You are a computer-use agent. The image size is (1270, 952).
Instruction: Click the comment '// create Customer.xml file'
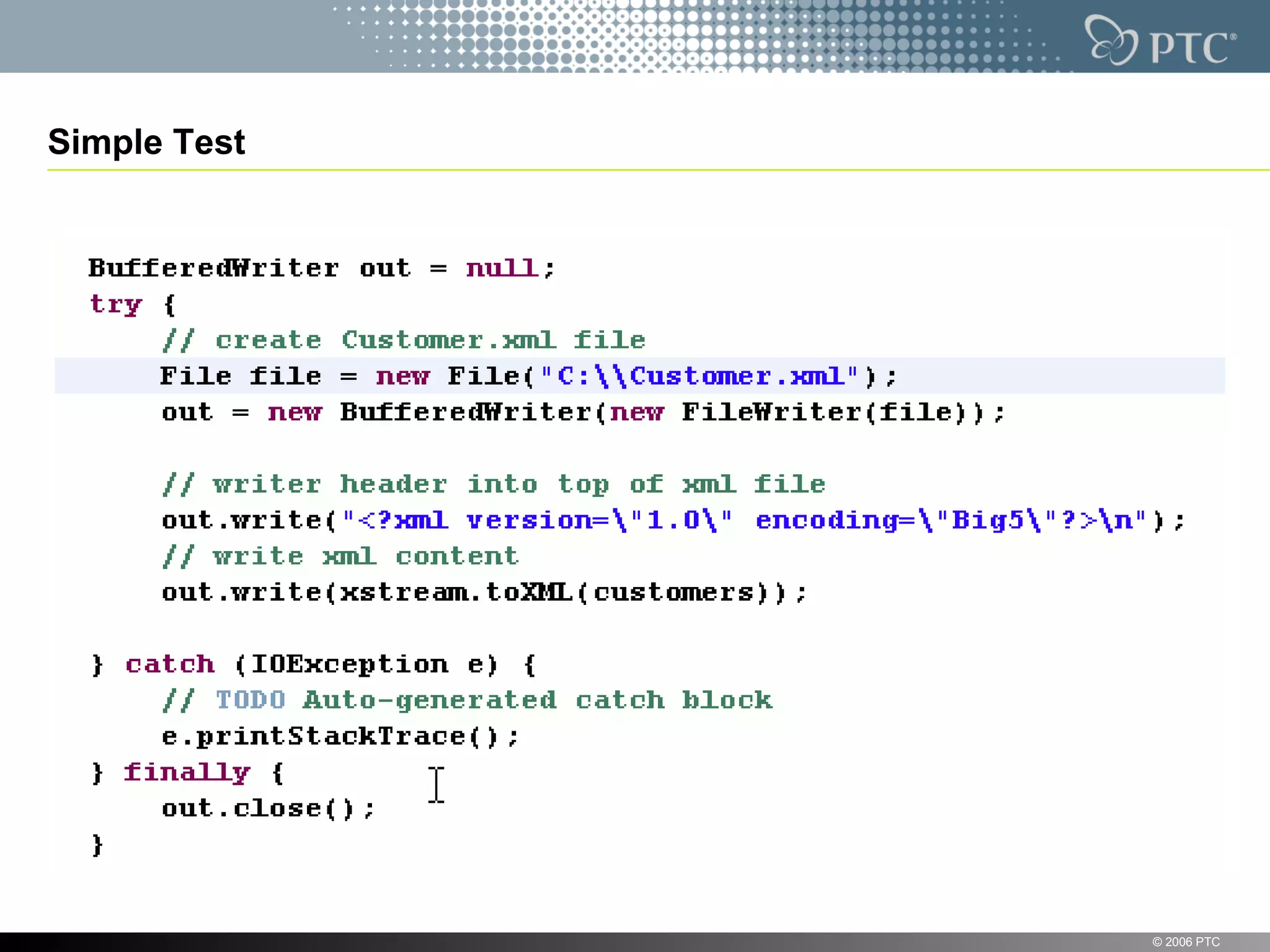coord(404,340)
